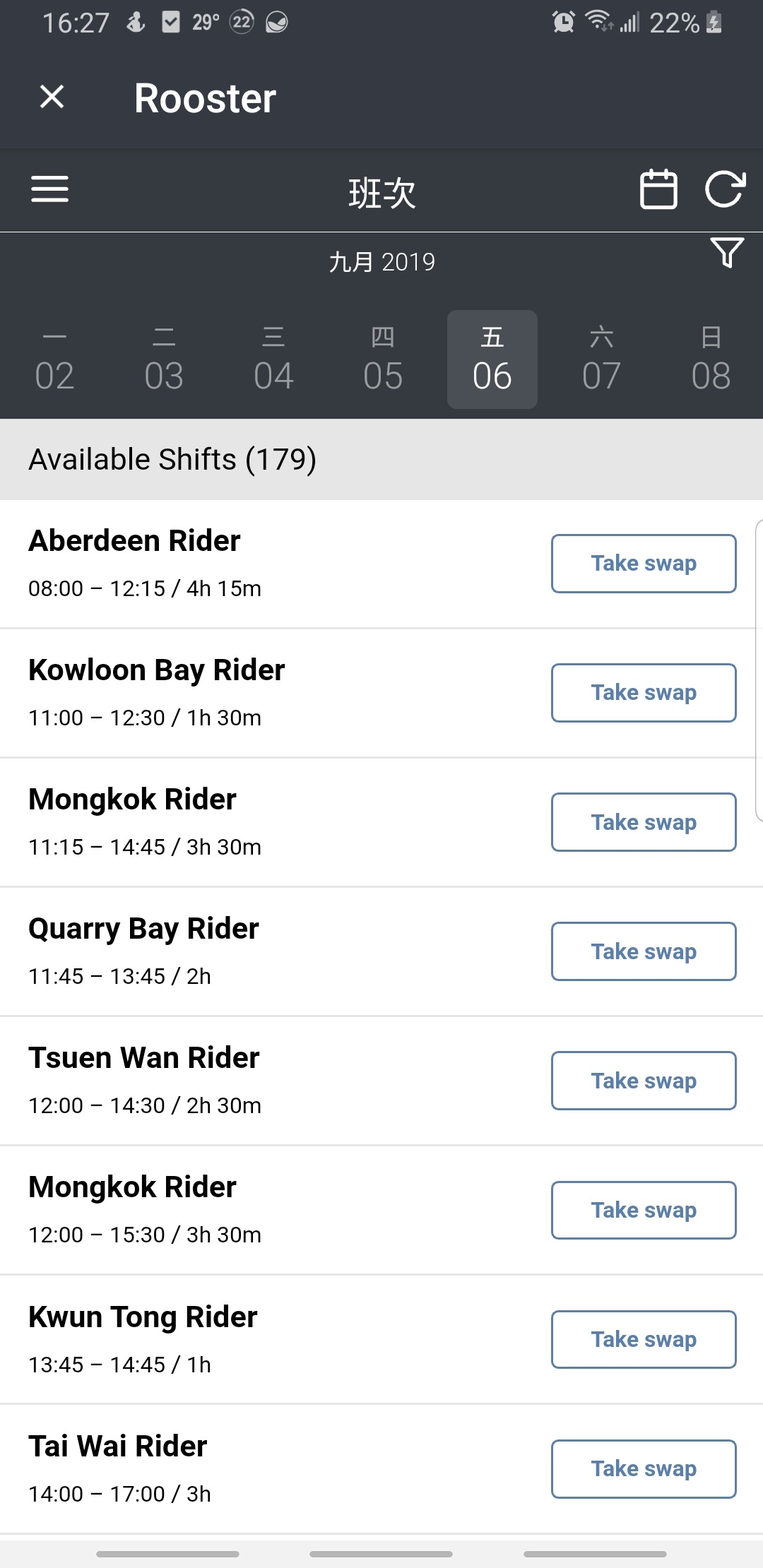Viewport: 763px width, 1568px height.
Task: Select Monday 02 in the week strip
Action: point(54,360)
